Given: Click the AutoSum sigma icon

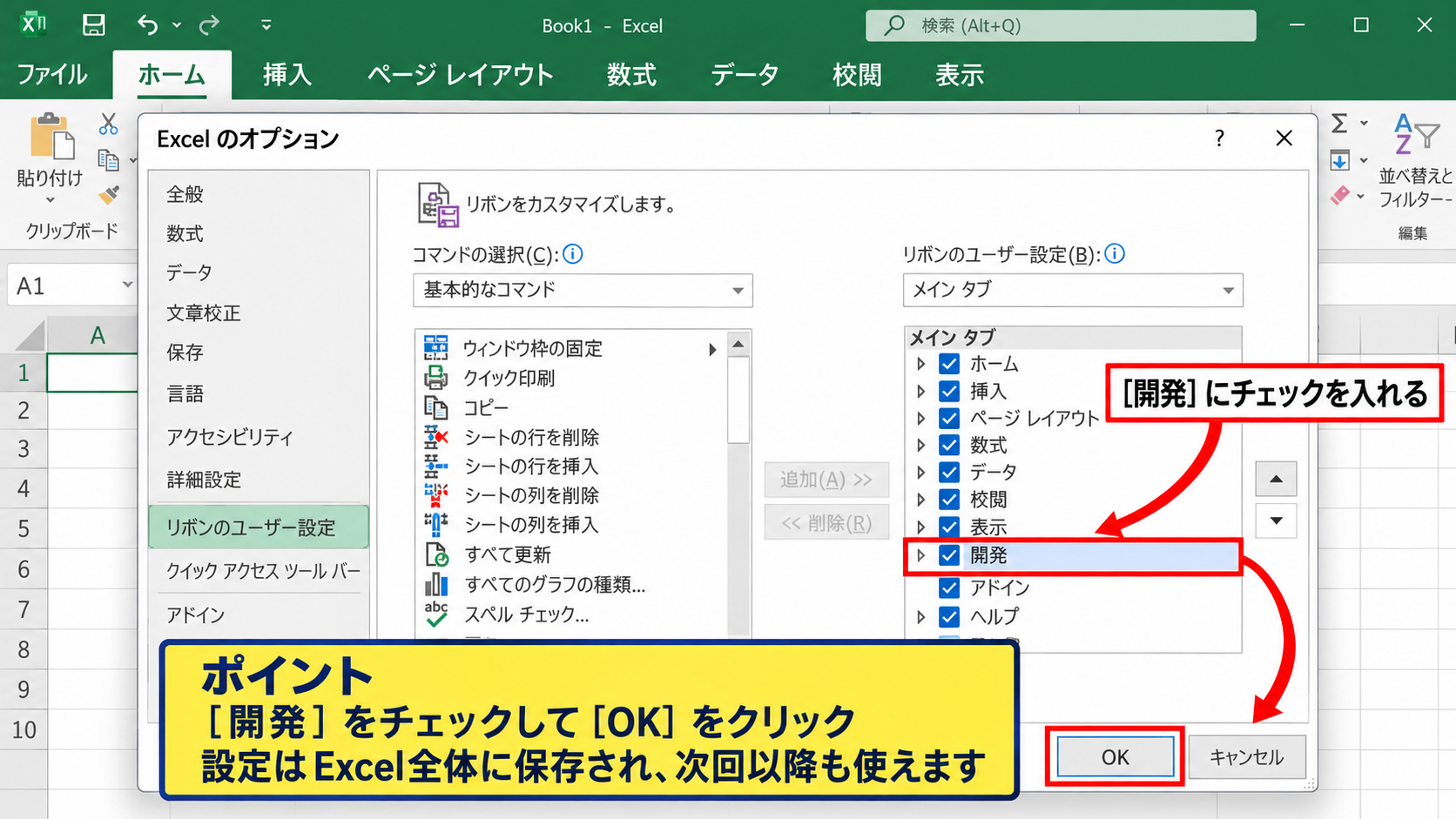Looking at the screenshot, I should [x=1339, y=124].
